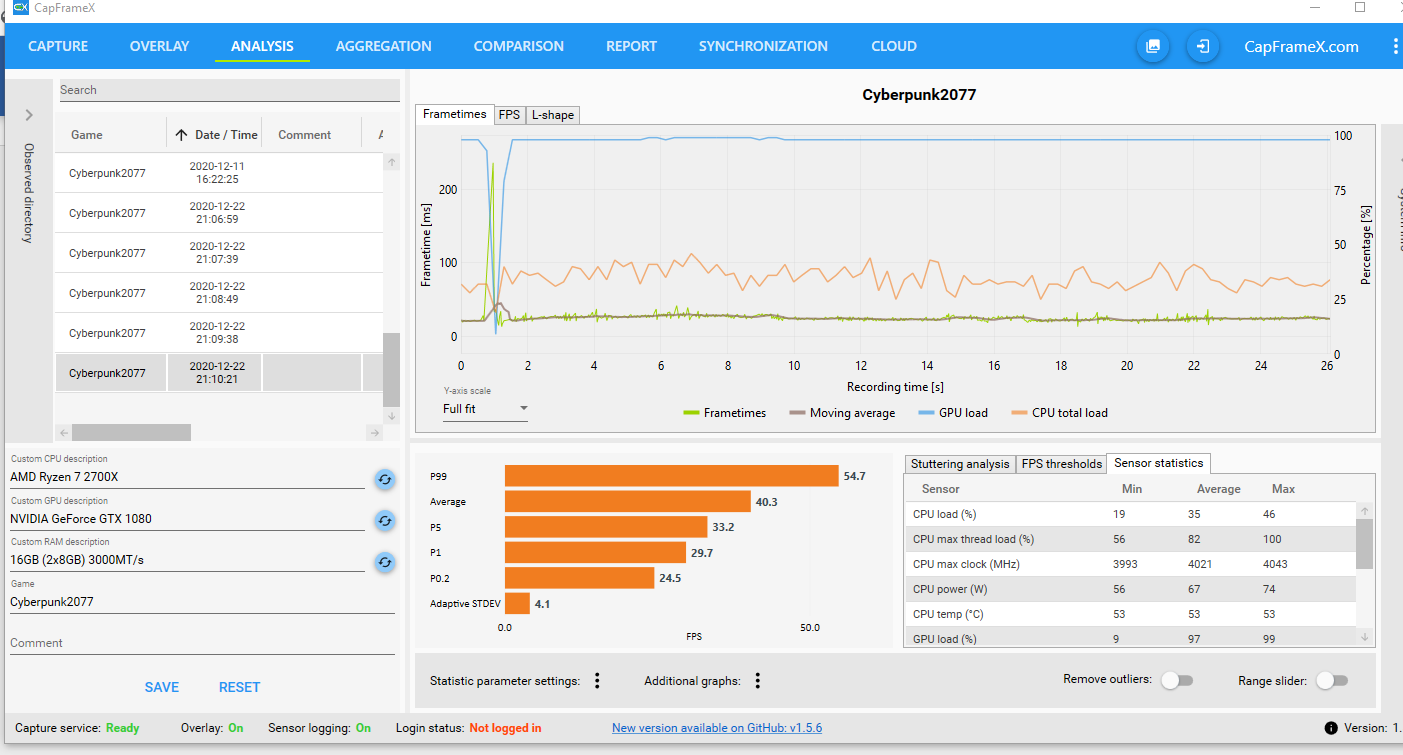
Task: Expand the Observed directory panel chevron
Action: [29, 115]
